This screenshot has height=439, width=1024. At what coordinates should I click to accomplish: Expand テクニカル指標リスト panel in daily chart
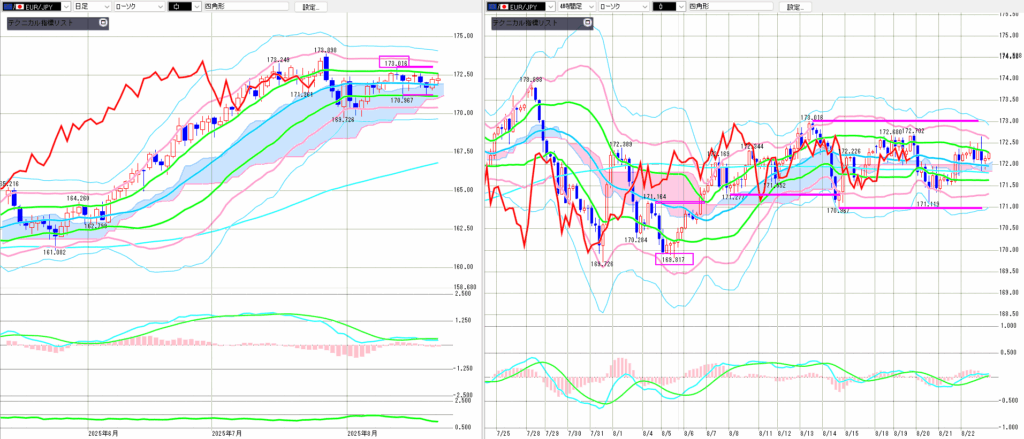[x=103, y=22]
